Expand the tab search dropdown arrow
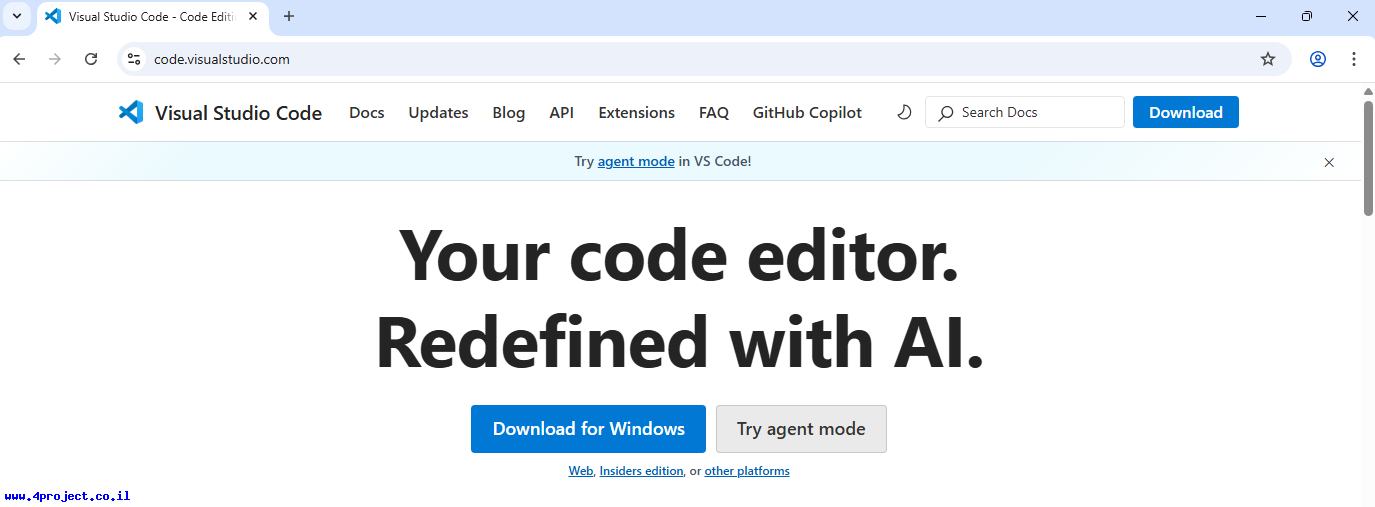Image resolution: width=1375 pixels, height=507 pixels. coord(16,16)
